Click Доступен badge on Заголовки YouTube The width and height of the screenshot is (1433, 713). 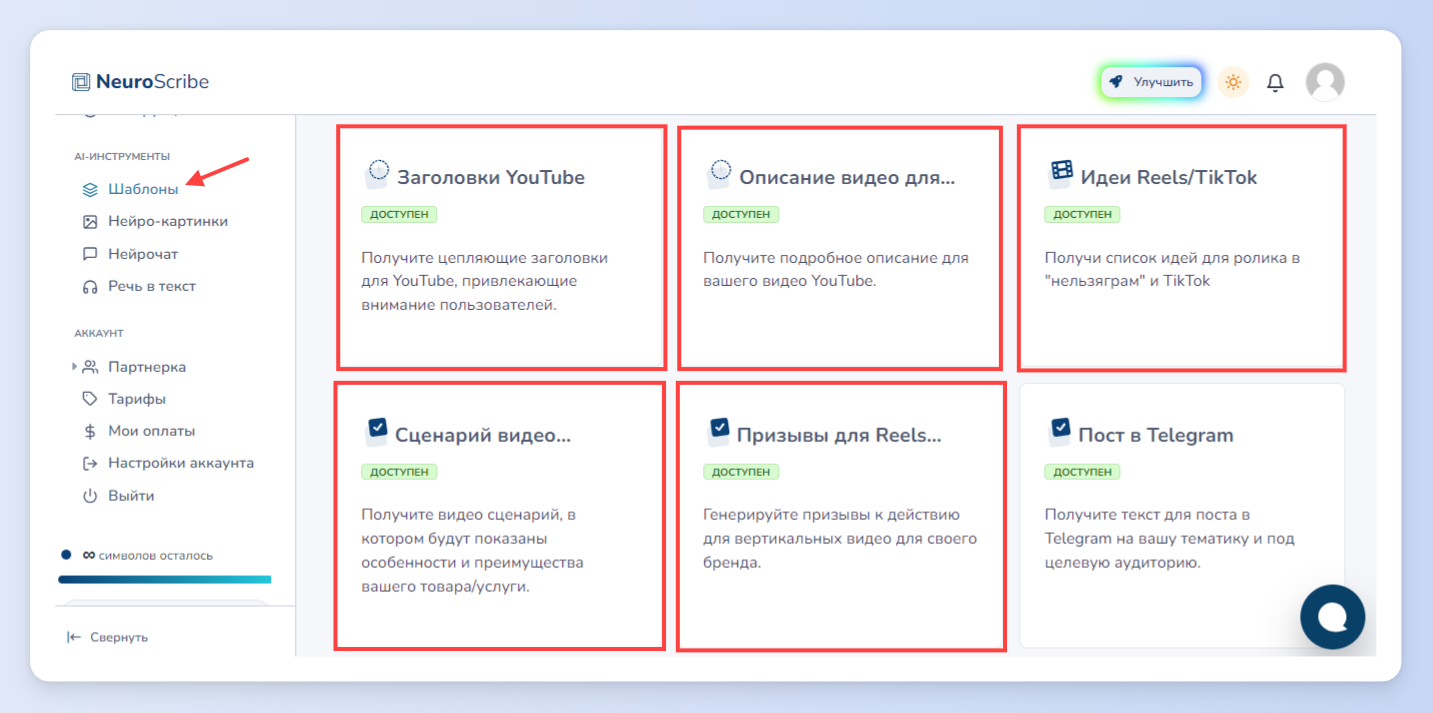(399, 215)
